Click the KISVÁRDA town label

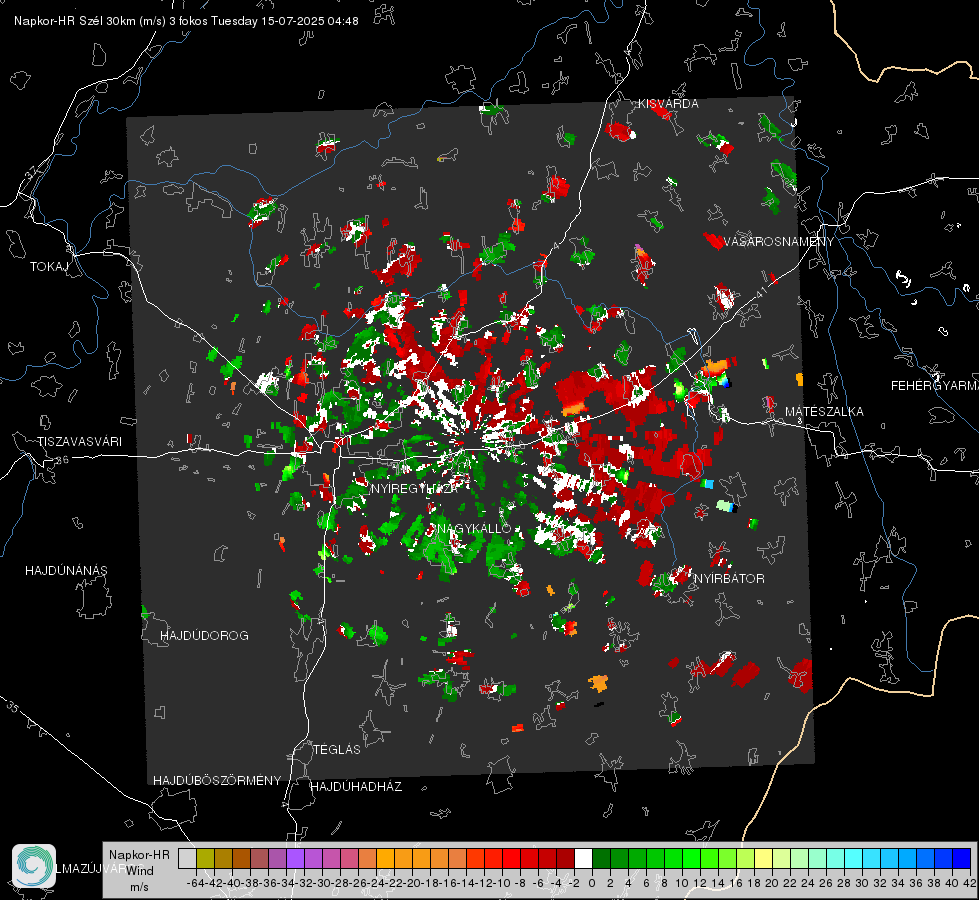(x=668, y=104)
